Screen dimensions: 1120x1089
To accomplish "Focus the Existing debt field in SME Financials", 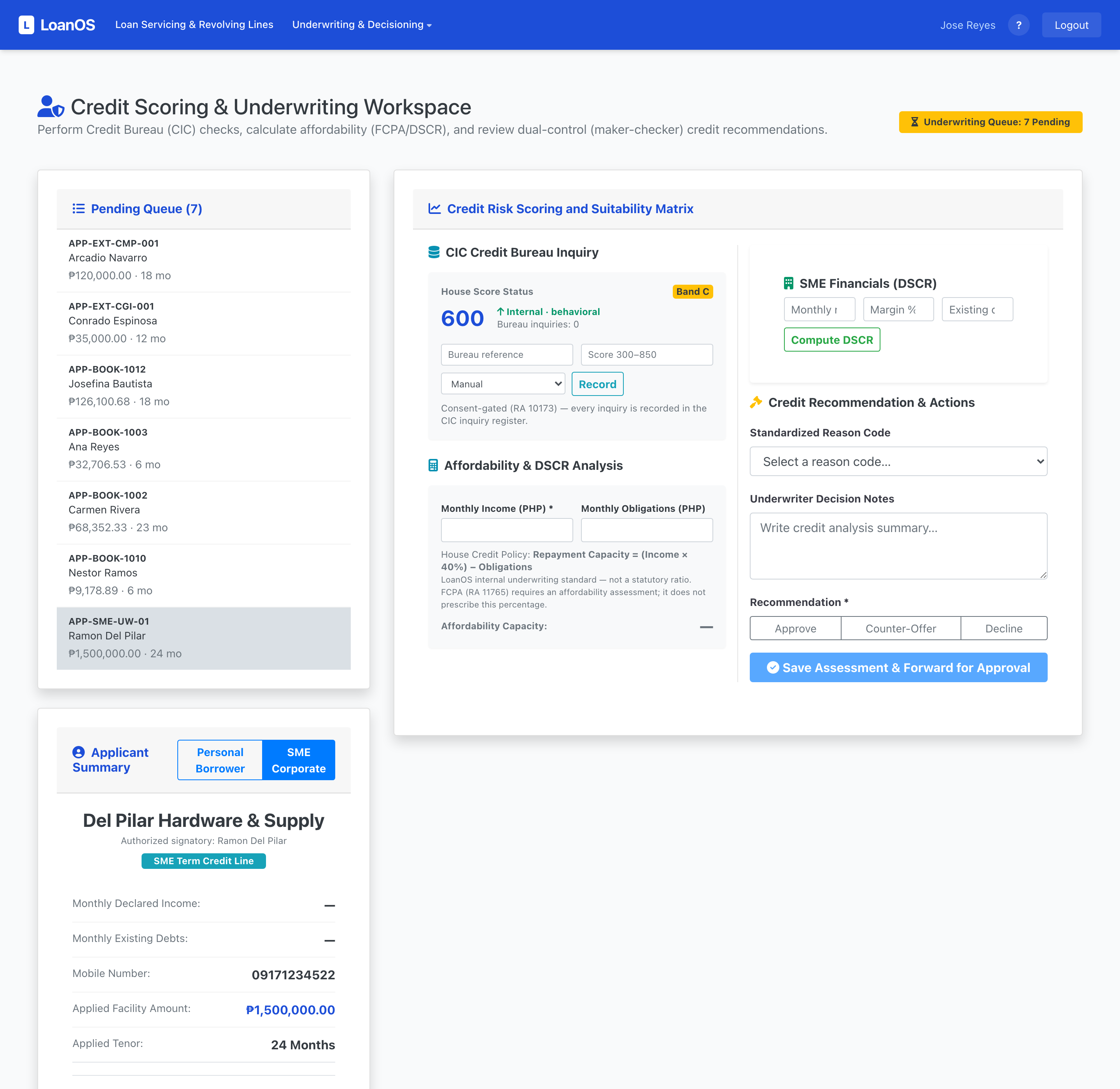I will (977, 310).
